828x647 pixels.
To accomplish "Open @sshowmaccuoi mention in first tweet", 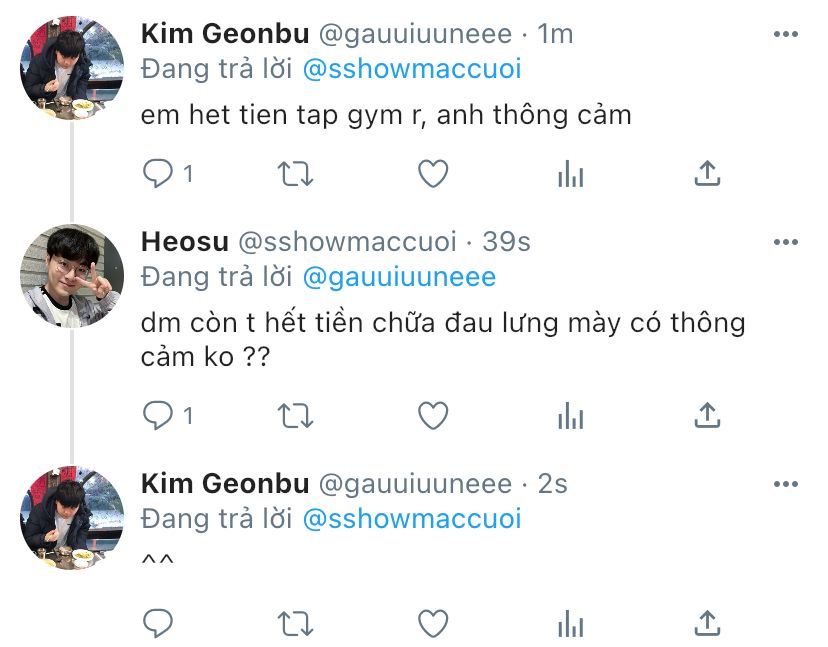I will click(412, 69).
